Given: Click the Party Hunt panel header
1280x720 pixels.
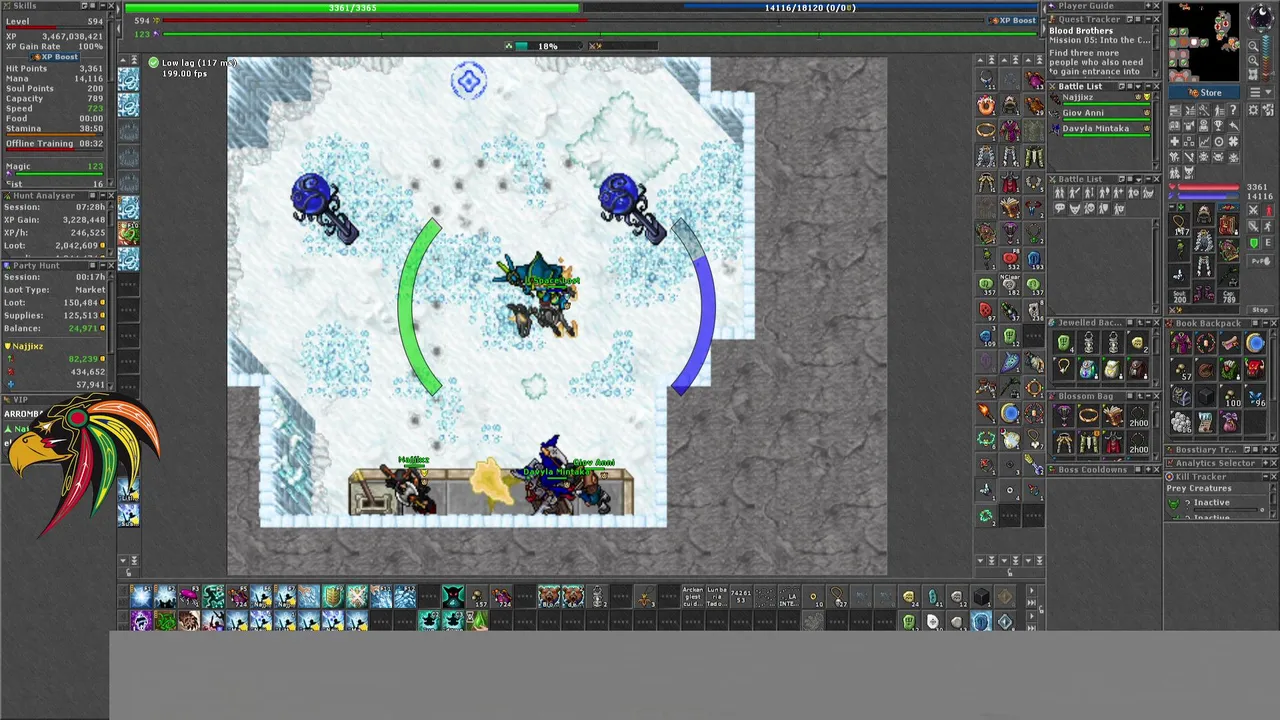Looking at the screenshot, I should [60, 266].
